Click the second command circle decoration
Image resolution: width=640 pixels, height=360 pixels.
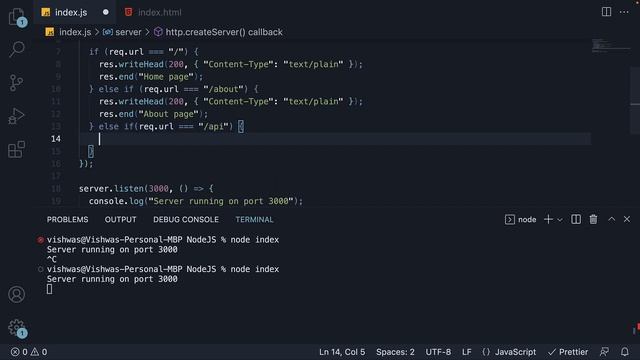[x=40, y=269]
